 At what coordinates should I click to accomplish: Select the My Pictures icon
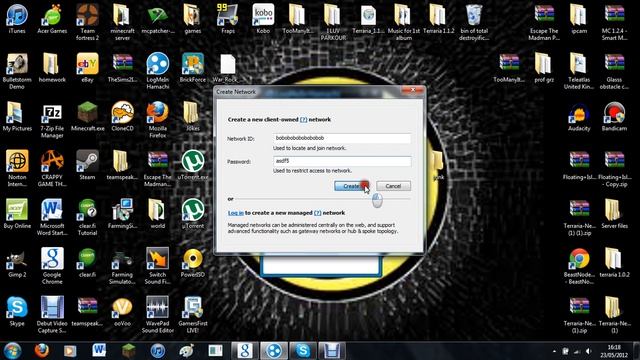coord(17,117)
